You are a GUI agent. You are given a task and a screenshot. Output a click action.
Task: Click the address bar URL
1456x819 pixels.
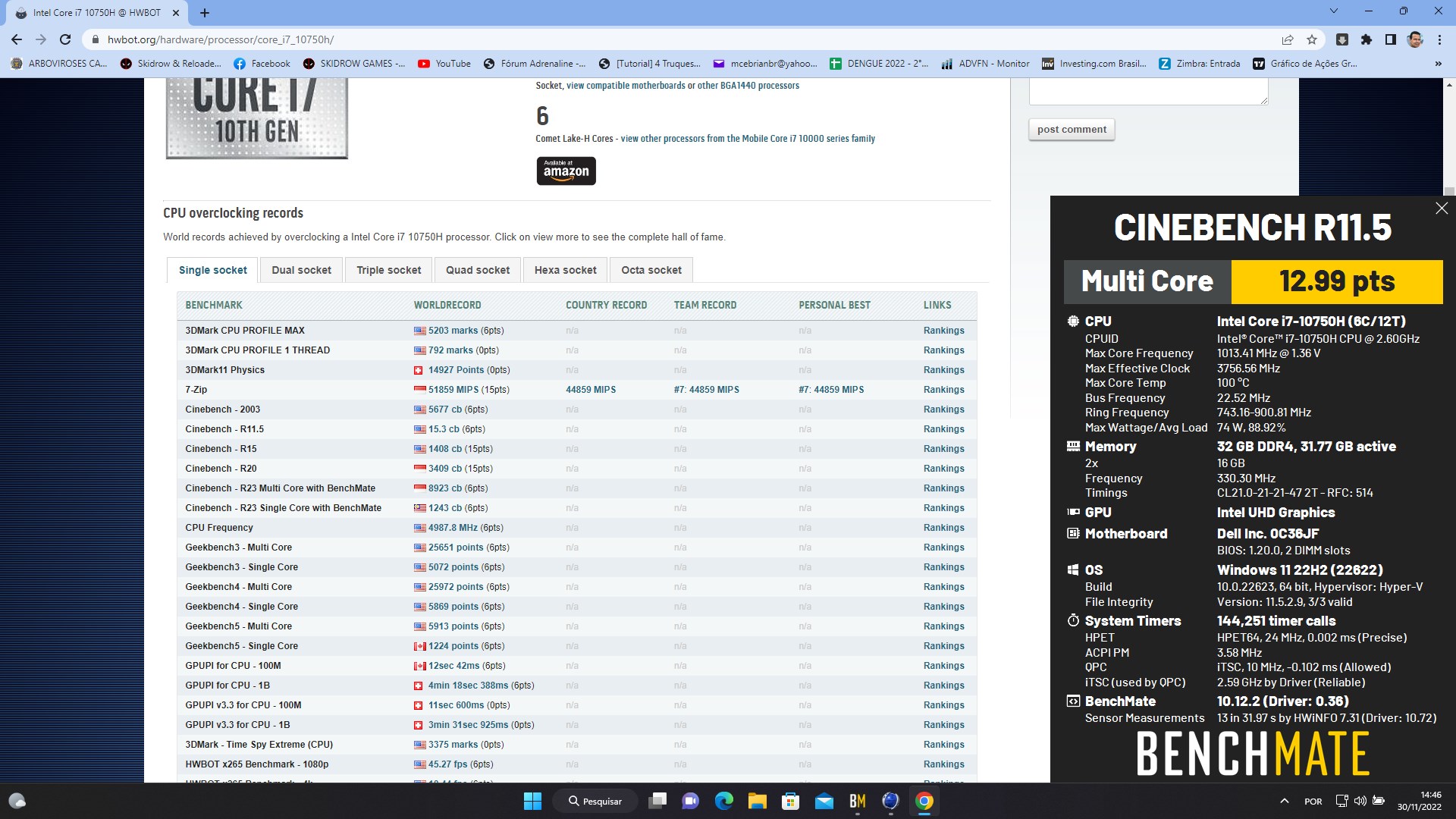point(220,39)
